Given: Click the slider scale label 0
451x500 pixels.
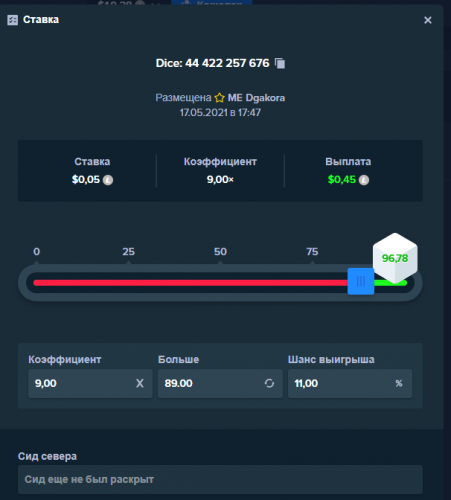Looking at the screenshot, I should (36, 252).
